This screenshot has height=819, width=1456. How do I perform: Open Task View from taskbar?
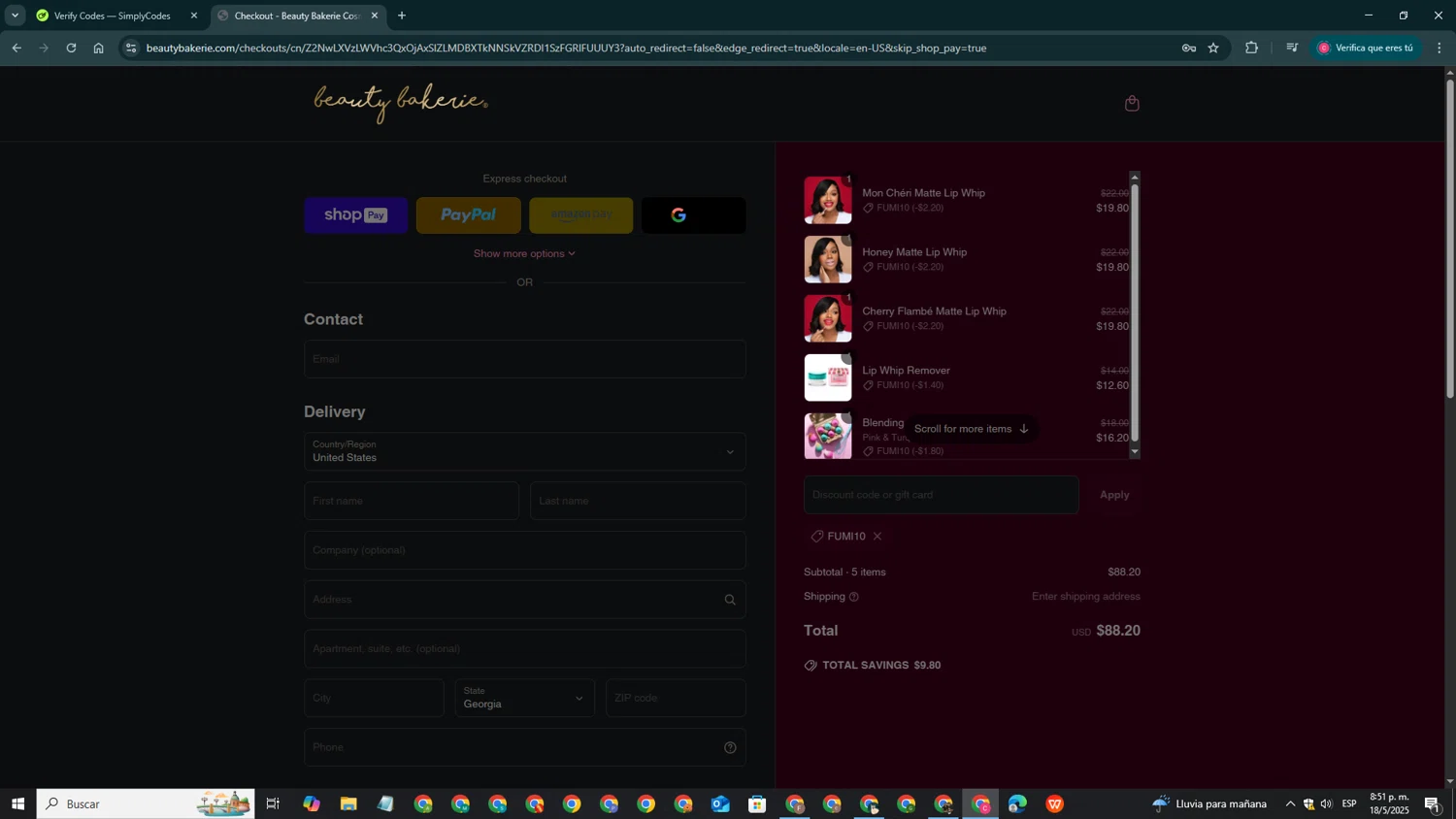tap(273, 803)
